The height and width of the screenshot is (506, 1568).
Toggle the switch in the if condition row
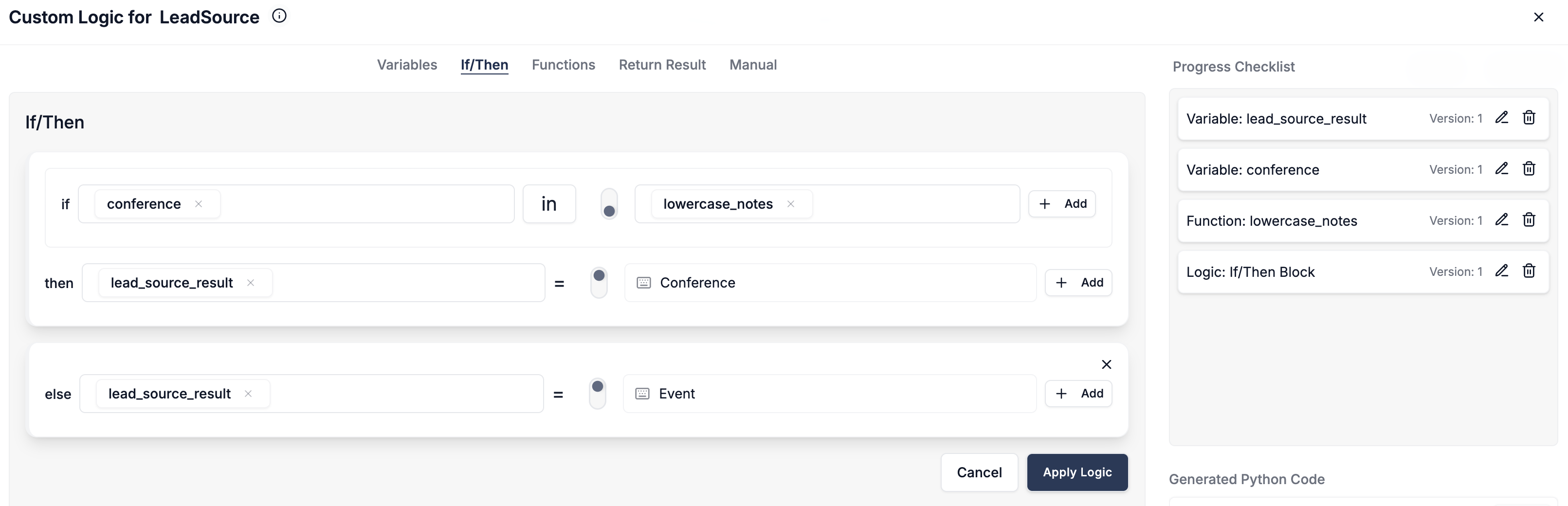609,204
